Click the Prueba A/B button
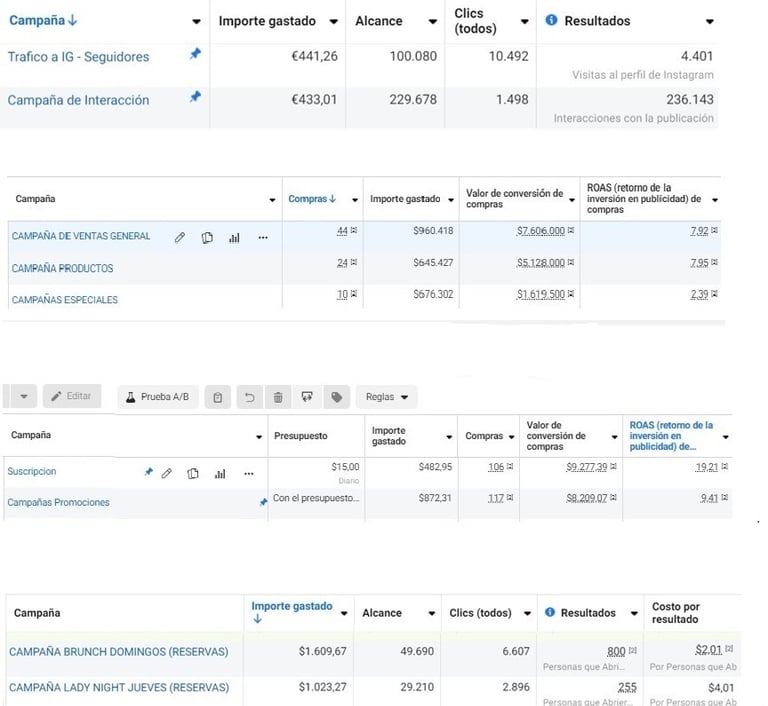The height and width of the screenshot is (706, 768). pyautogui.click(x=158, y=397)
